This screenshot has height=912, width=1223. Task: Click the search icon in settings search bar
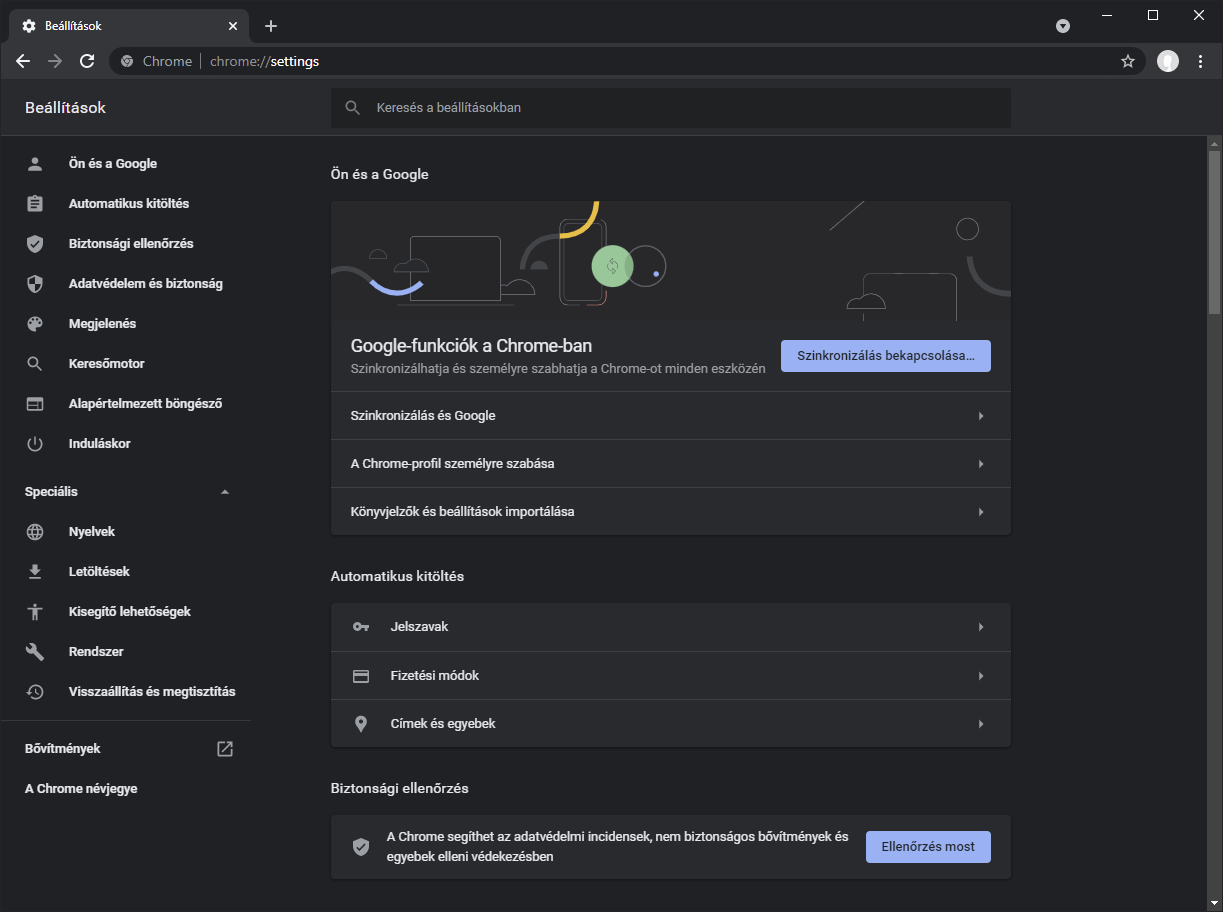coord(352,107)
